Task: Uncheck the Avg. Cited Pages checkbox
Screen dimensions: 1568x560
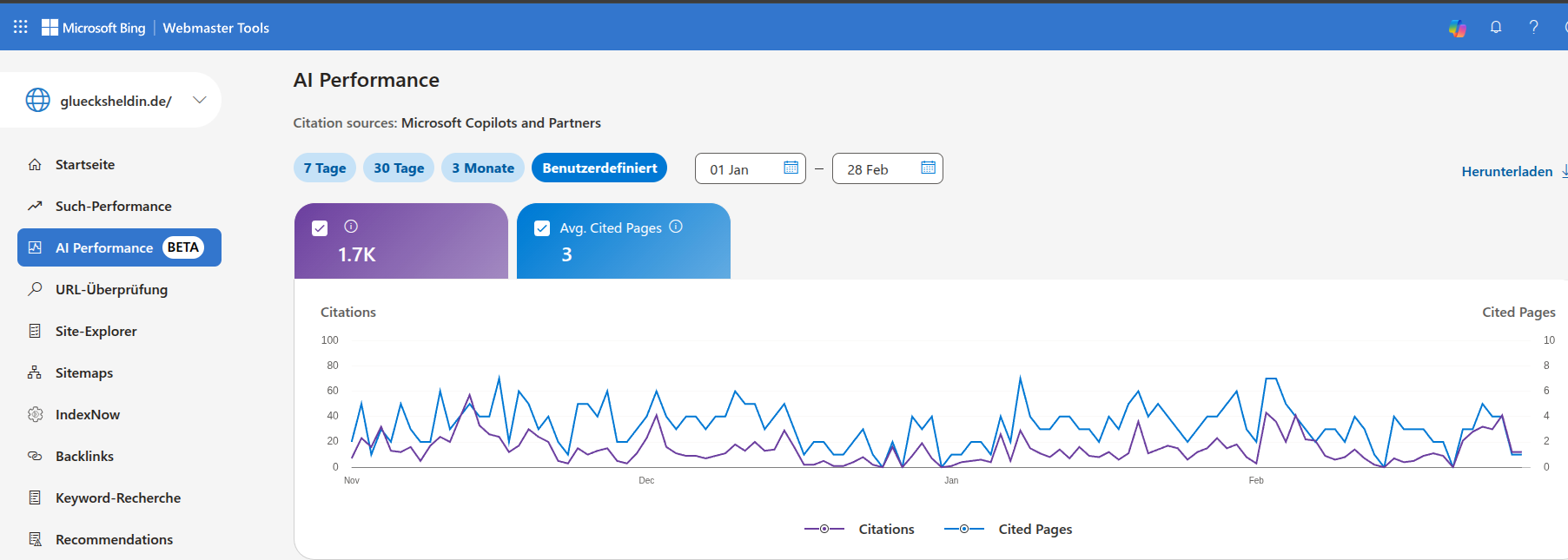Action: click(542, 228)
